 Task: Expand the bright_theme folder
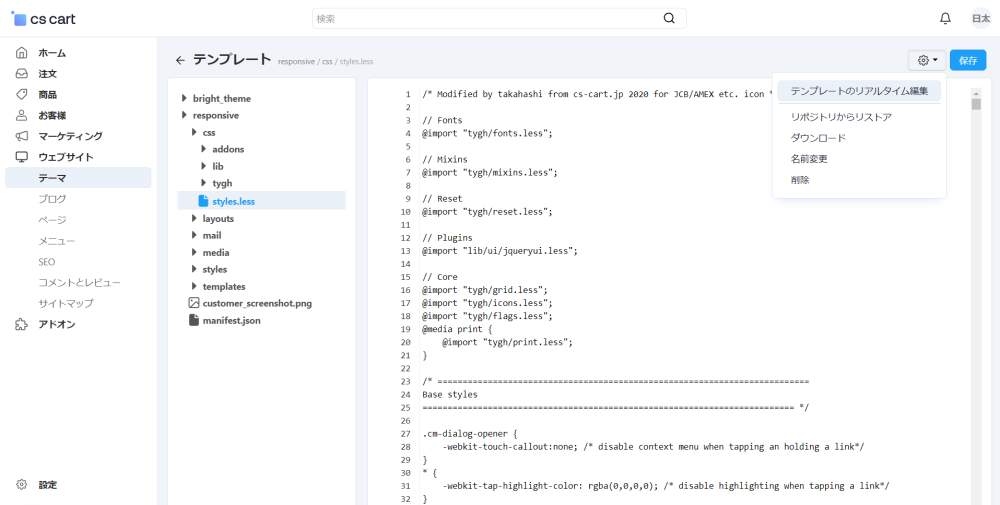point(184,98)
